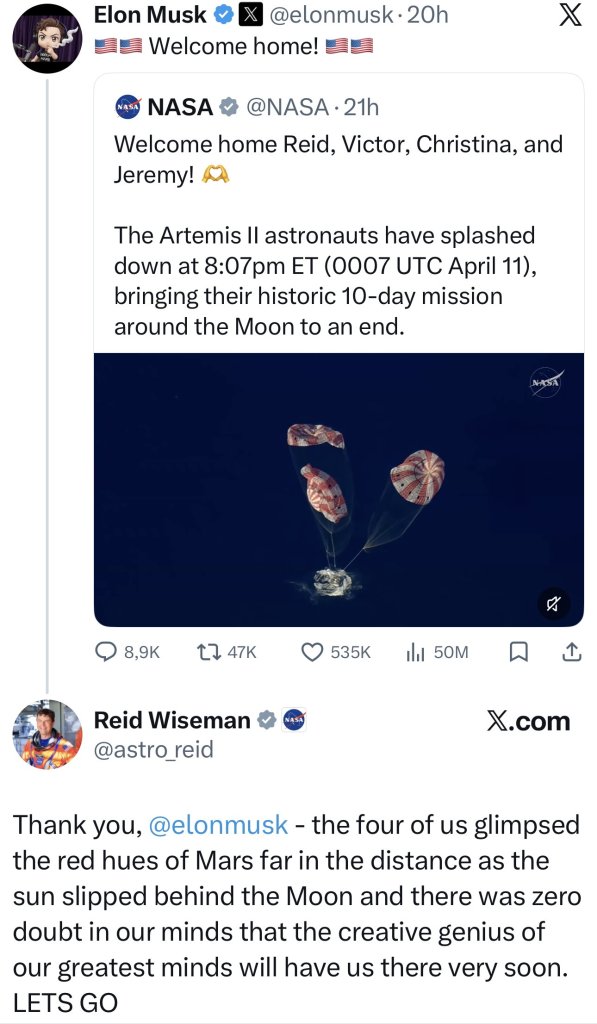
Task: Open view analytics bar chart icon
Action: pos(416,651)
